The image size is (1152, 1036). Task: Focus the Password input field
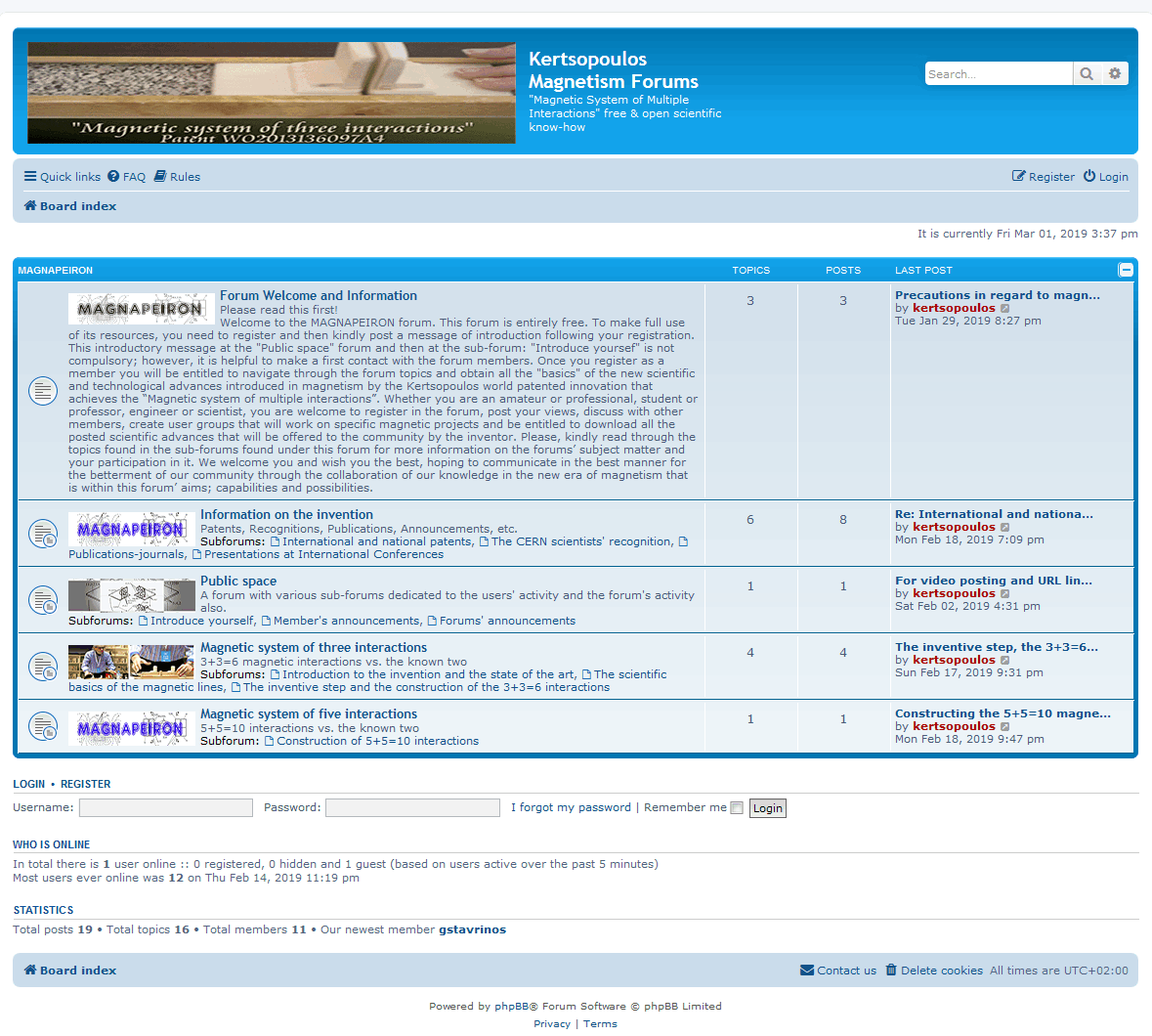tap(412, 808)
